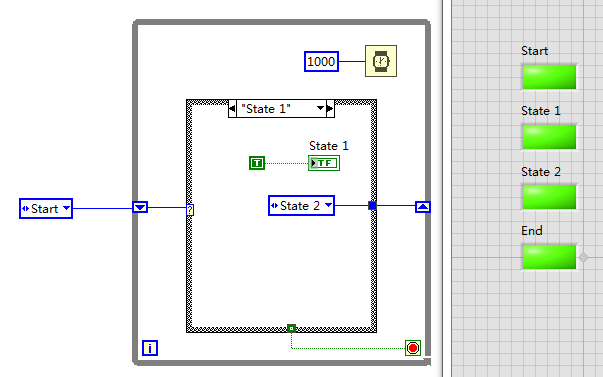Image resolution: width=603 pixels, height=377 pixels.
Task: Toggle the End LED indicator
Action: 549,257
